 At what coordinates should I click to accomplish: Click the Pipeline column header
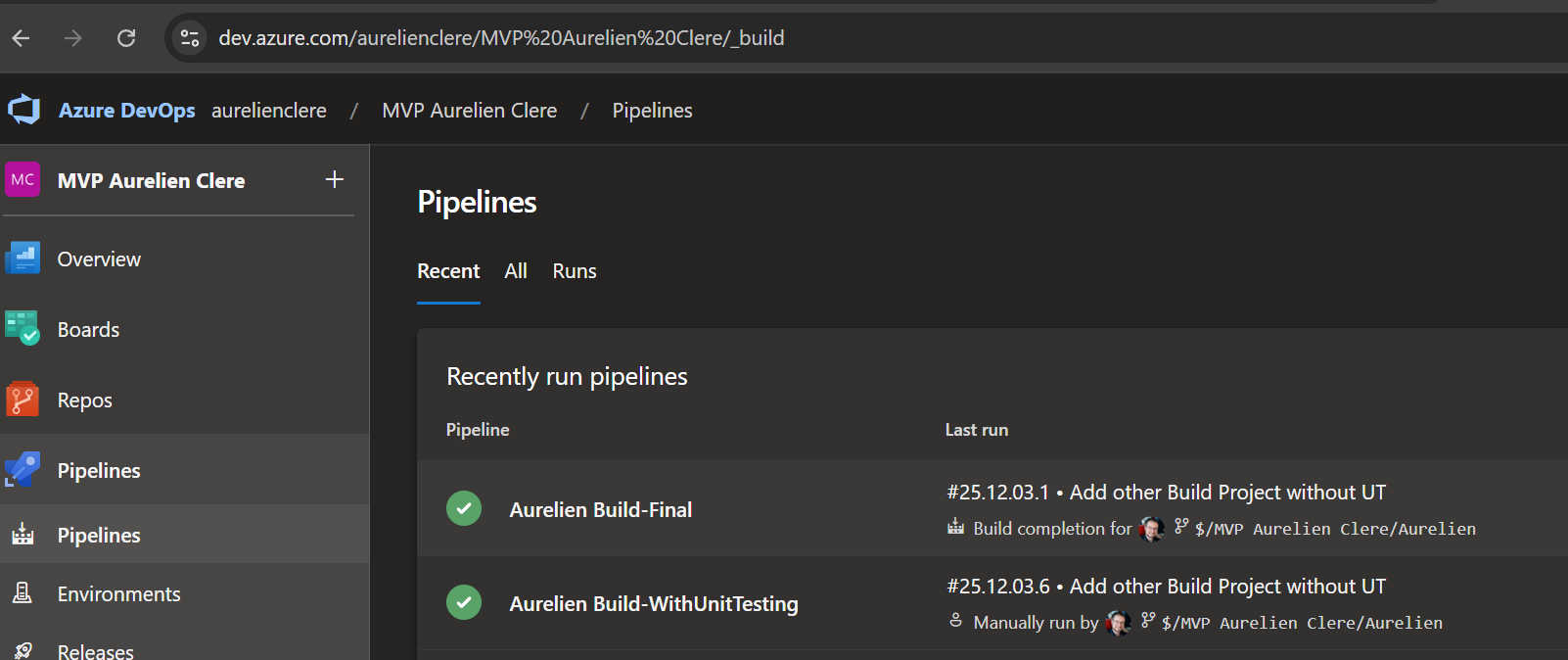478,430
